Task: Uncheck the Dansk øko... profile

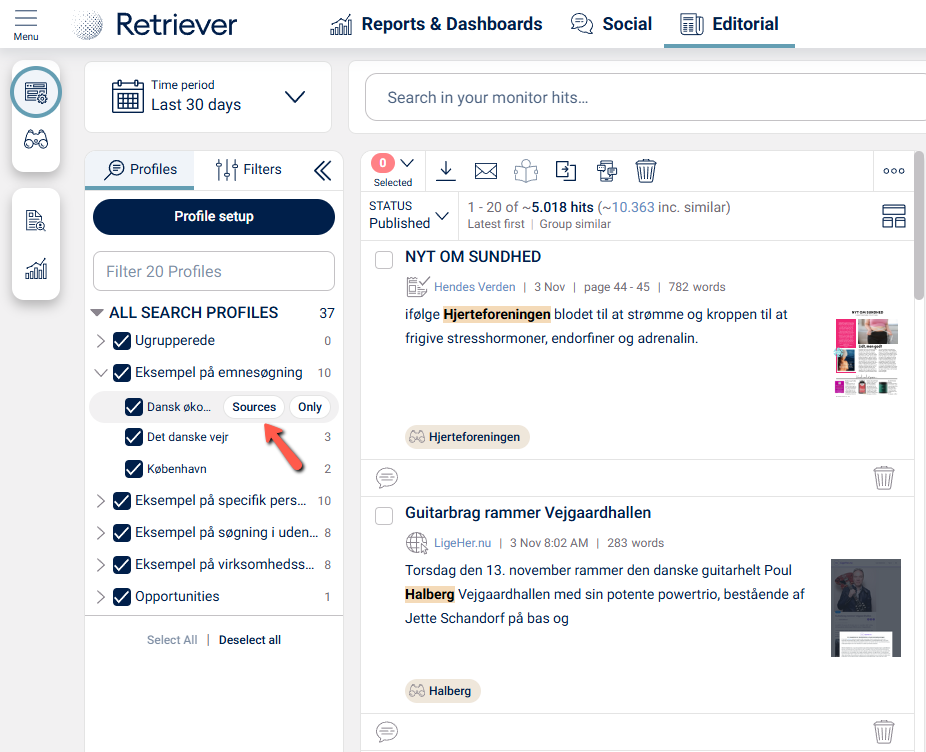Action: pyautogui.click(x=133, y=407)
